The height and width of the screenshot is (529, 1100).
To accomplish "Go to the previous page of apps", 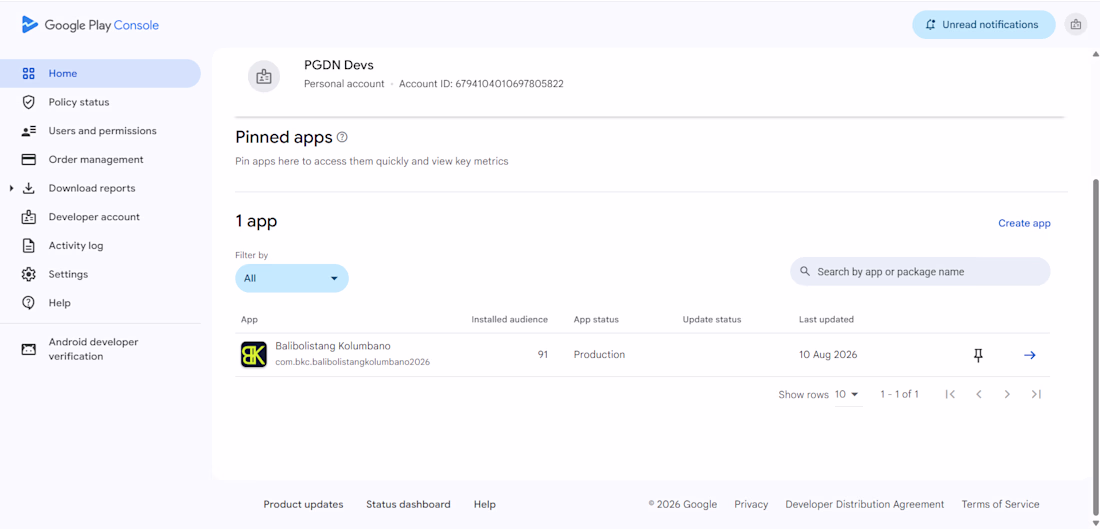I will pos(979,394).
